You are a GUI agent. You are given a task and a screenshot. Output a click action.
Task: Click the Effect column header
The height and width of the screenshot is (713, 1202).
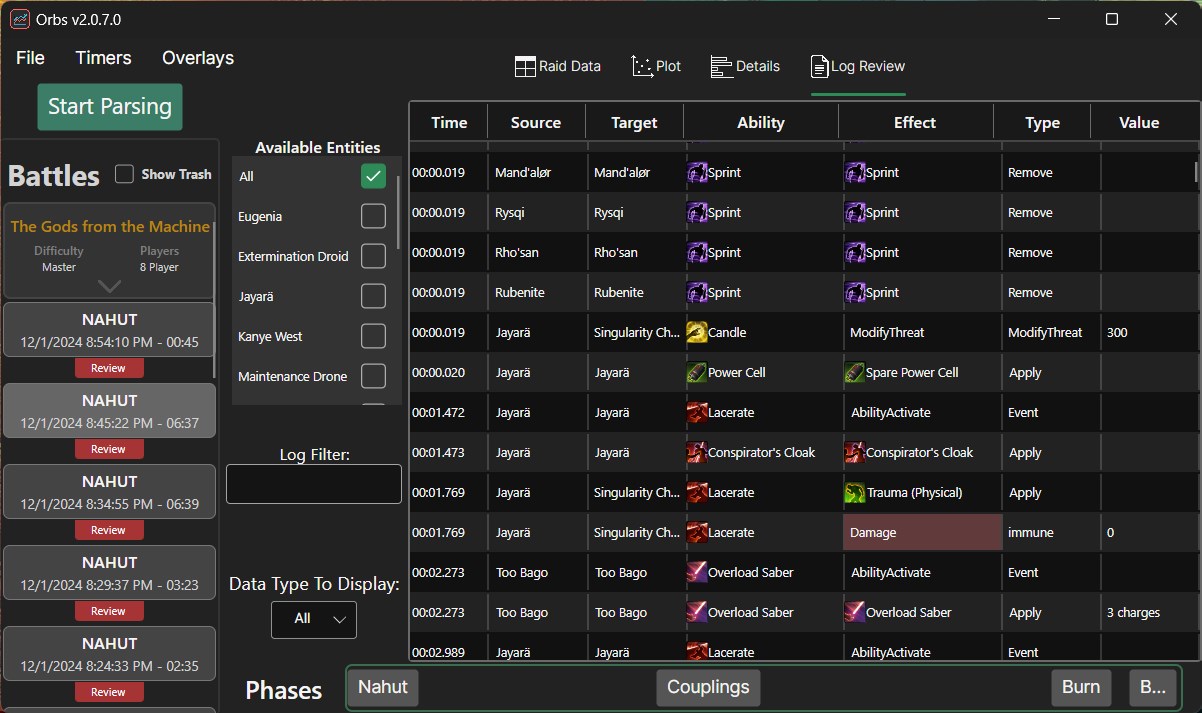point(915,123)
